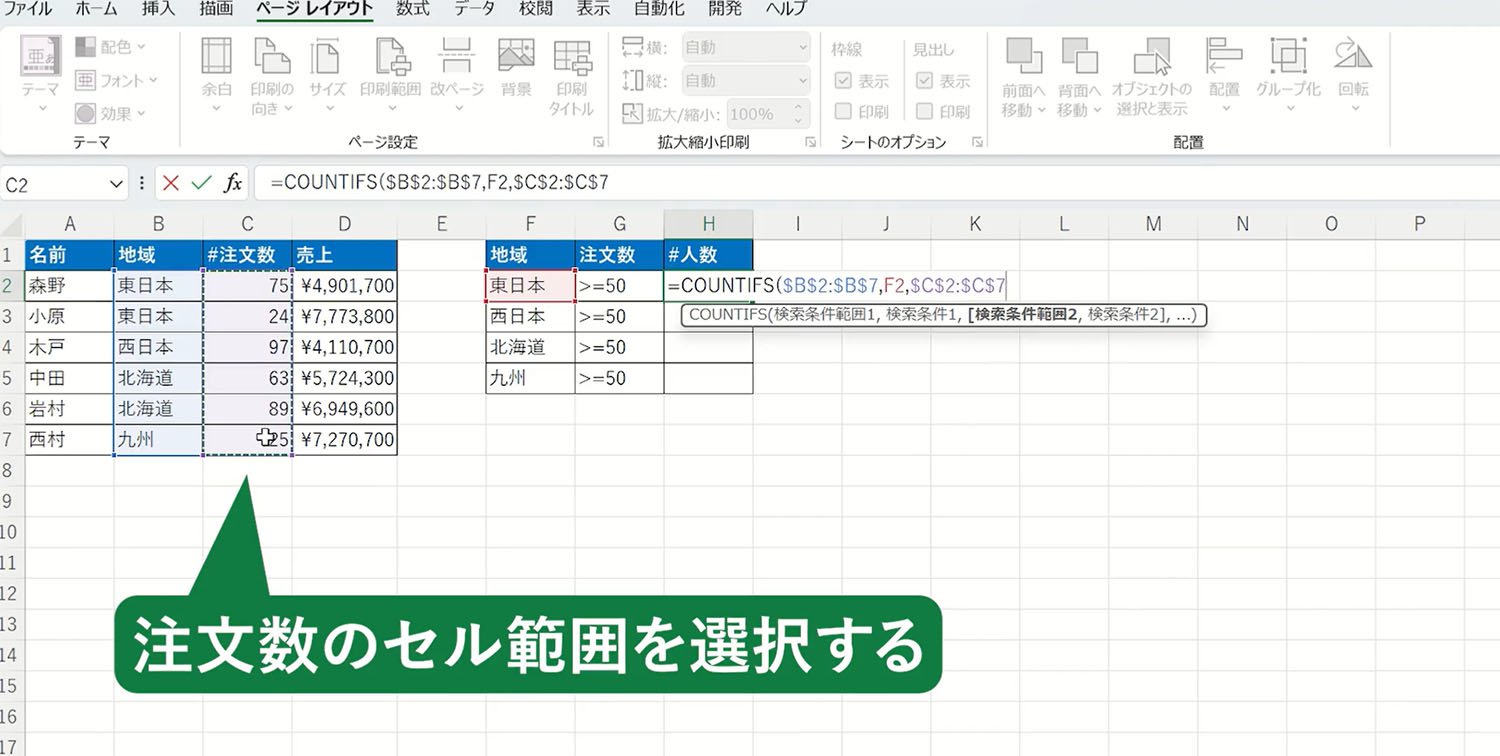Screen dimensions: 1500x756
Task: Click the fx insert function icon
Action: [x=232, y=183]
